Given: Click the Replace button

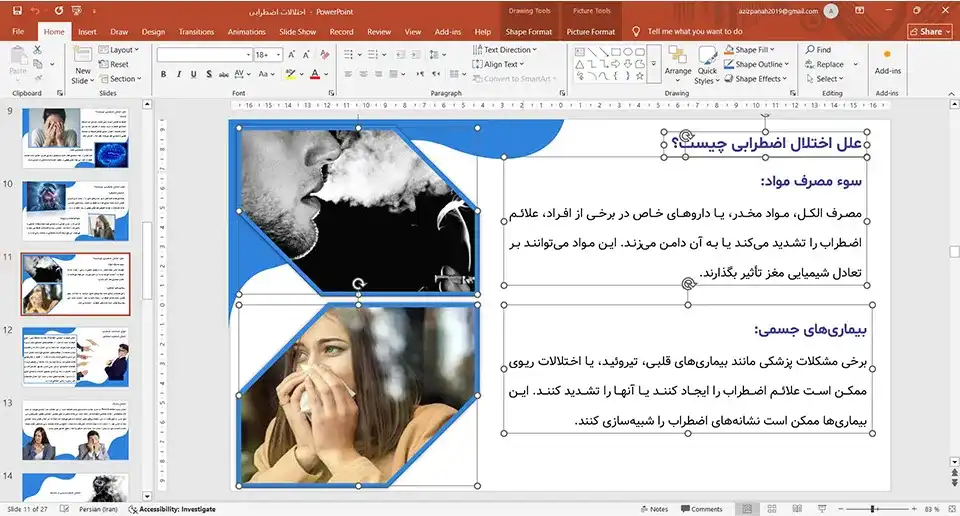Looking at the screenshot, I should click(825, 64).
